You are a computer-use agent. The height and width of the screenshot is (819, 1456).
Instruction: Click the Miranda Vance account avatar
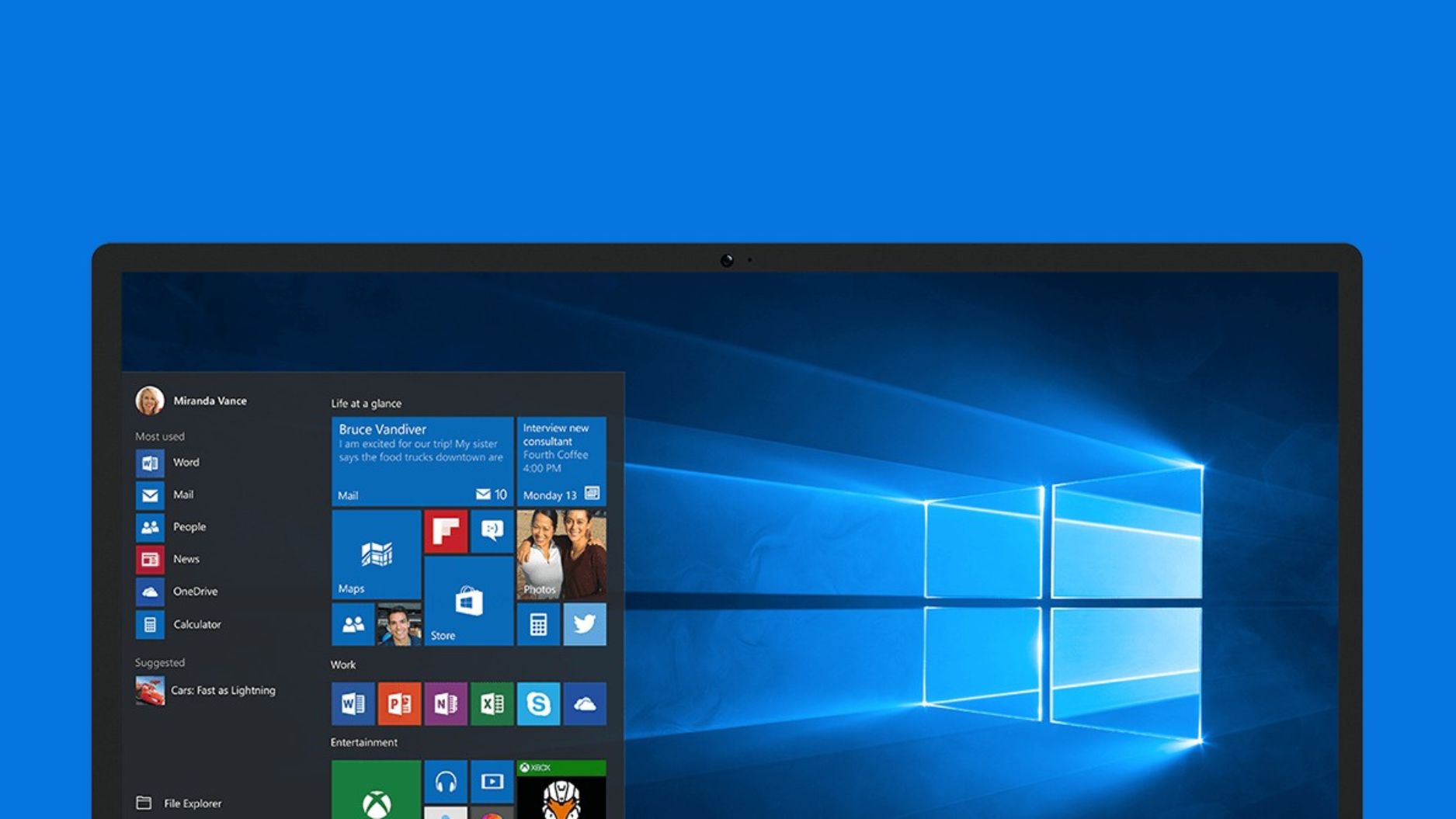point(150,401)
